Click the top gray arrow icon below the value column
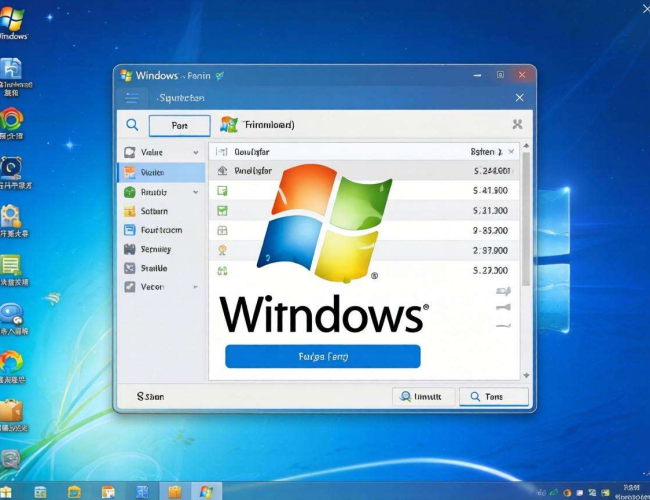Image resolution: width=650 pixels, height=500 pixels. tap(503, 291)
